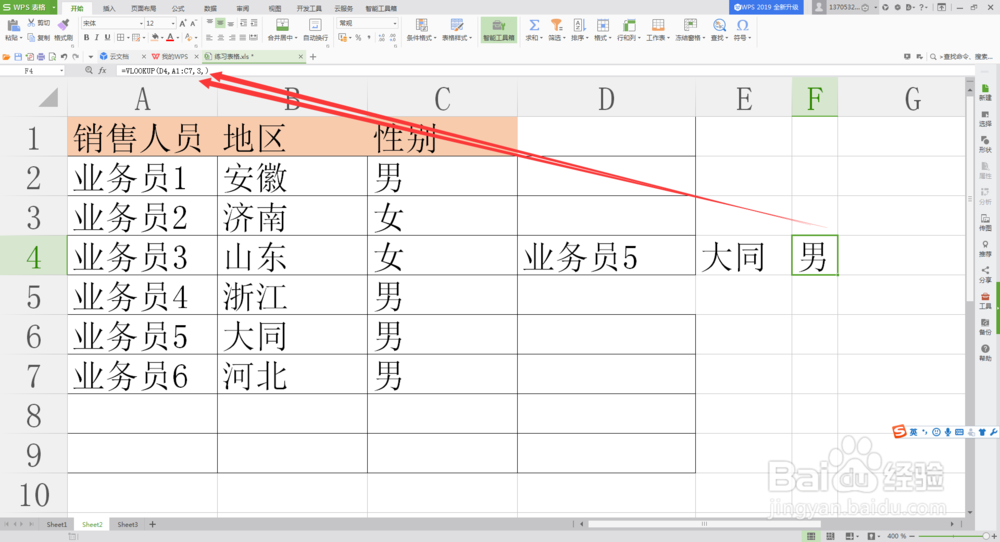Click the zoom slider handle
The width and height of the screenshot is (1000, 542).
986,536
